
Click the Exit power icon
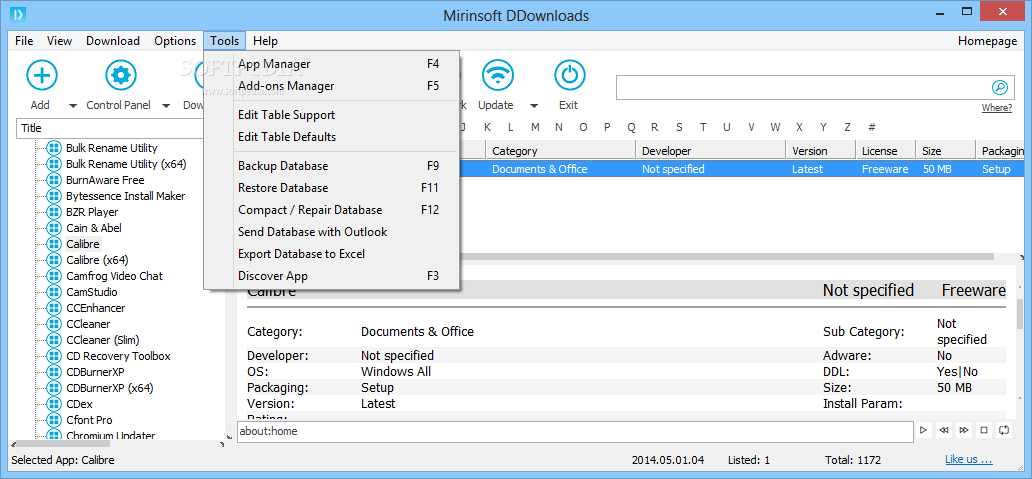(x=569, y=75)
